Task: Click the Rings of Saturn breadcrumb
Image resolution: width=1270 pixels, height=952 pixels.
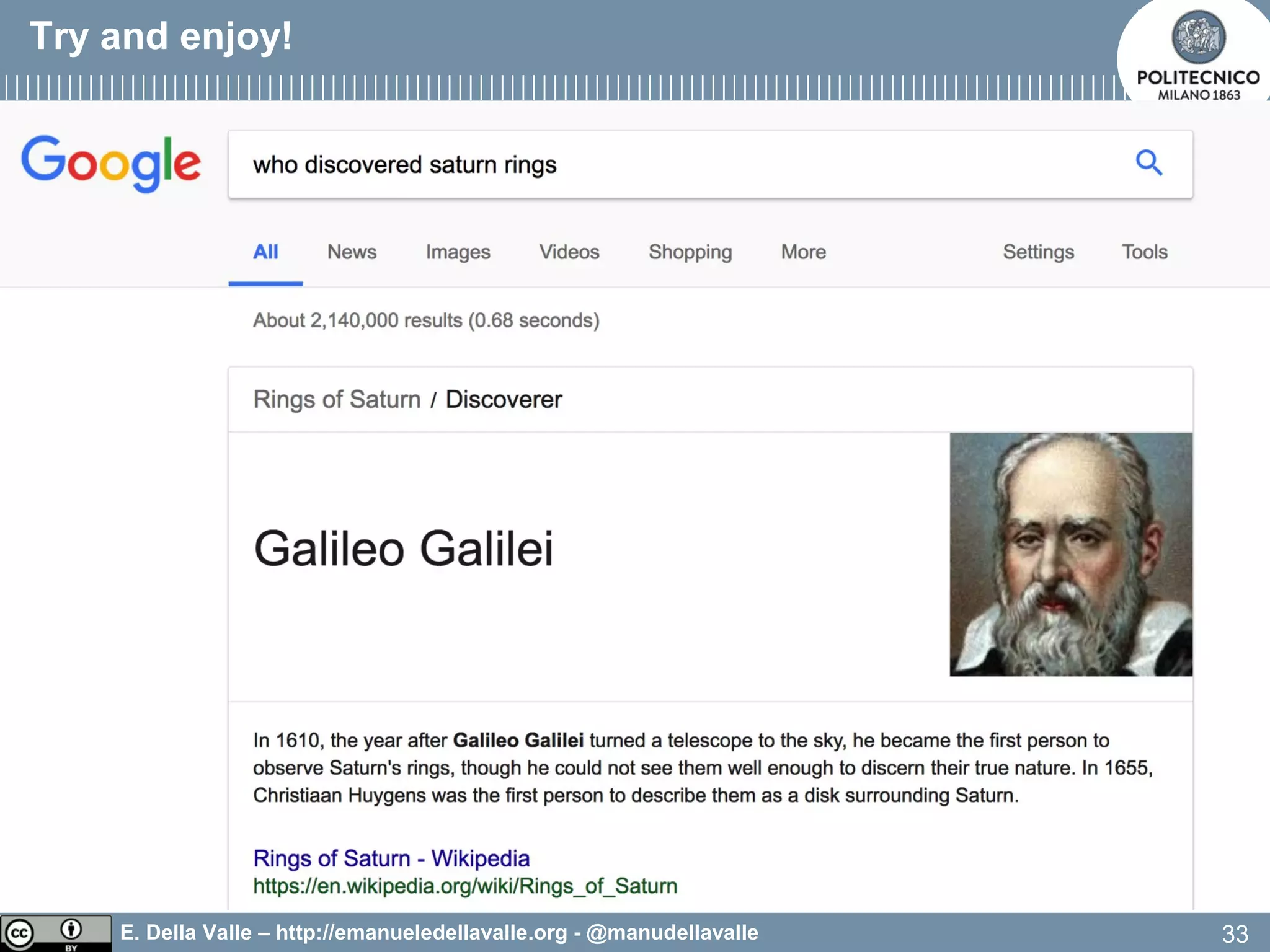Action: click(337, 400)
